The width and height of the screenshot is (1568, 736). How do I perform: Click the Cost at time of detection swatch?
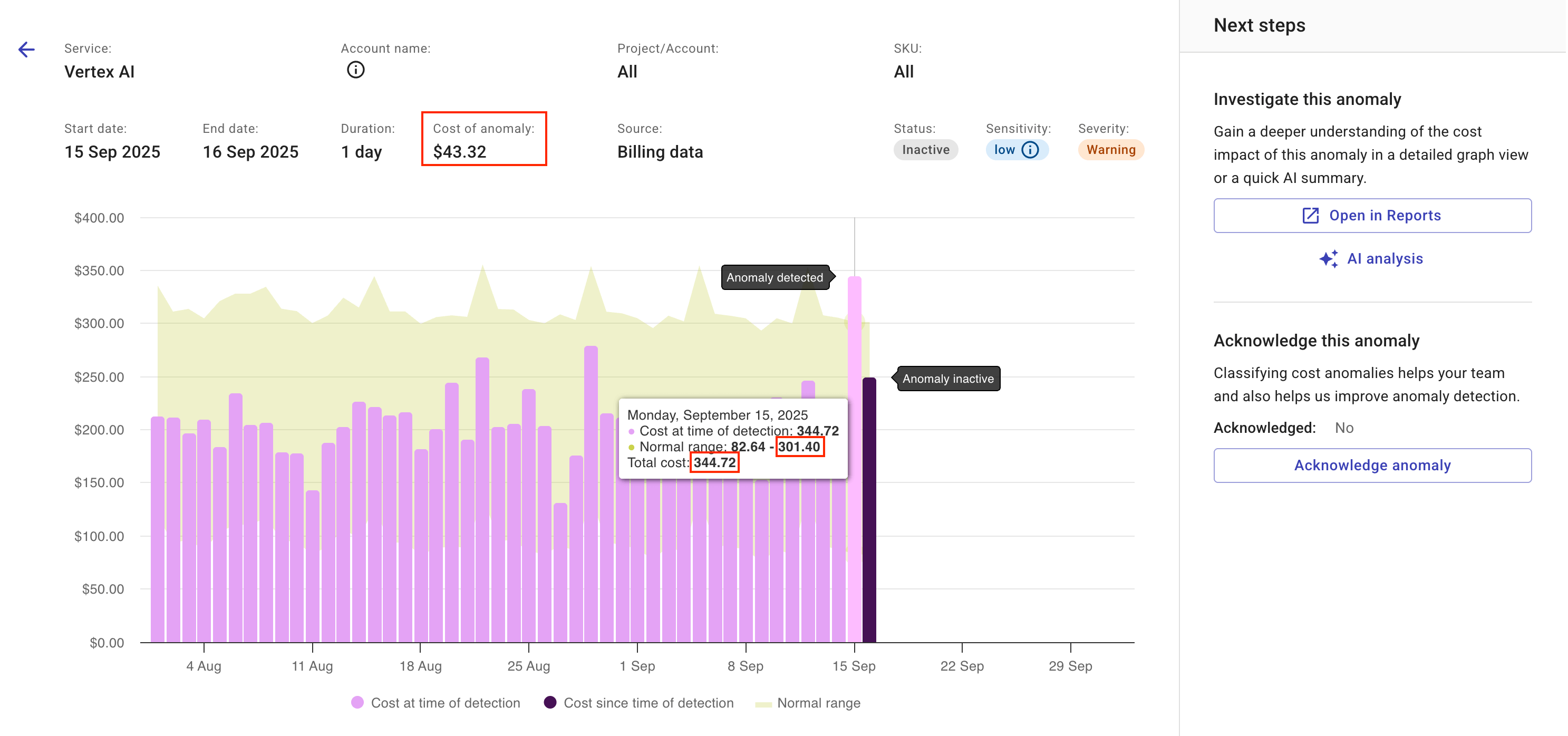[x=358, y=702]
